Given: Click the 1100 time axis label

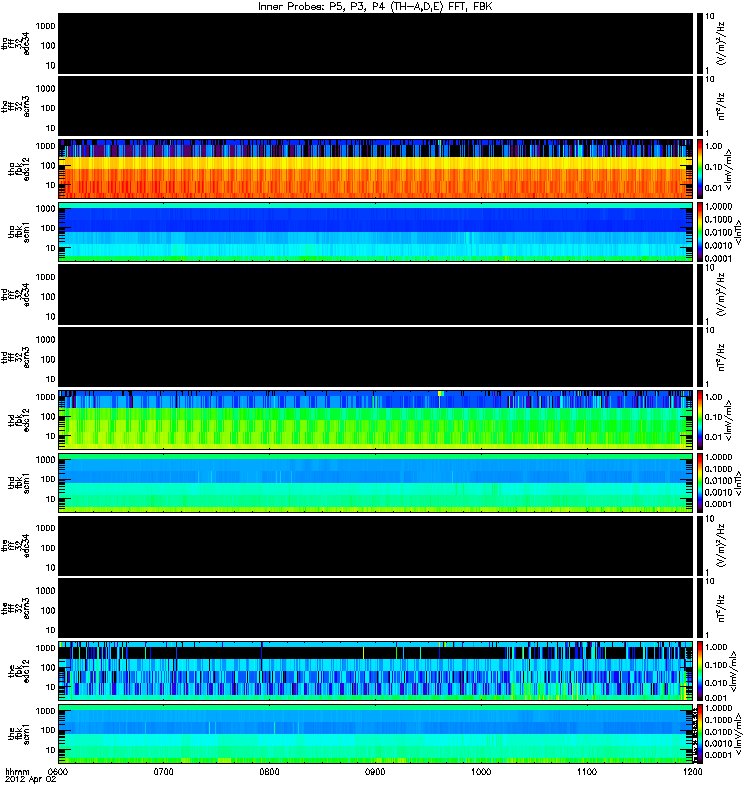Looking at the screenshot, I should pyautogui.click(x=587, y=771).
